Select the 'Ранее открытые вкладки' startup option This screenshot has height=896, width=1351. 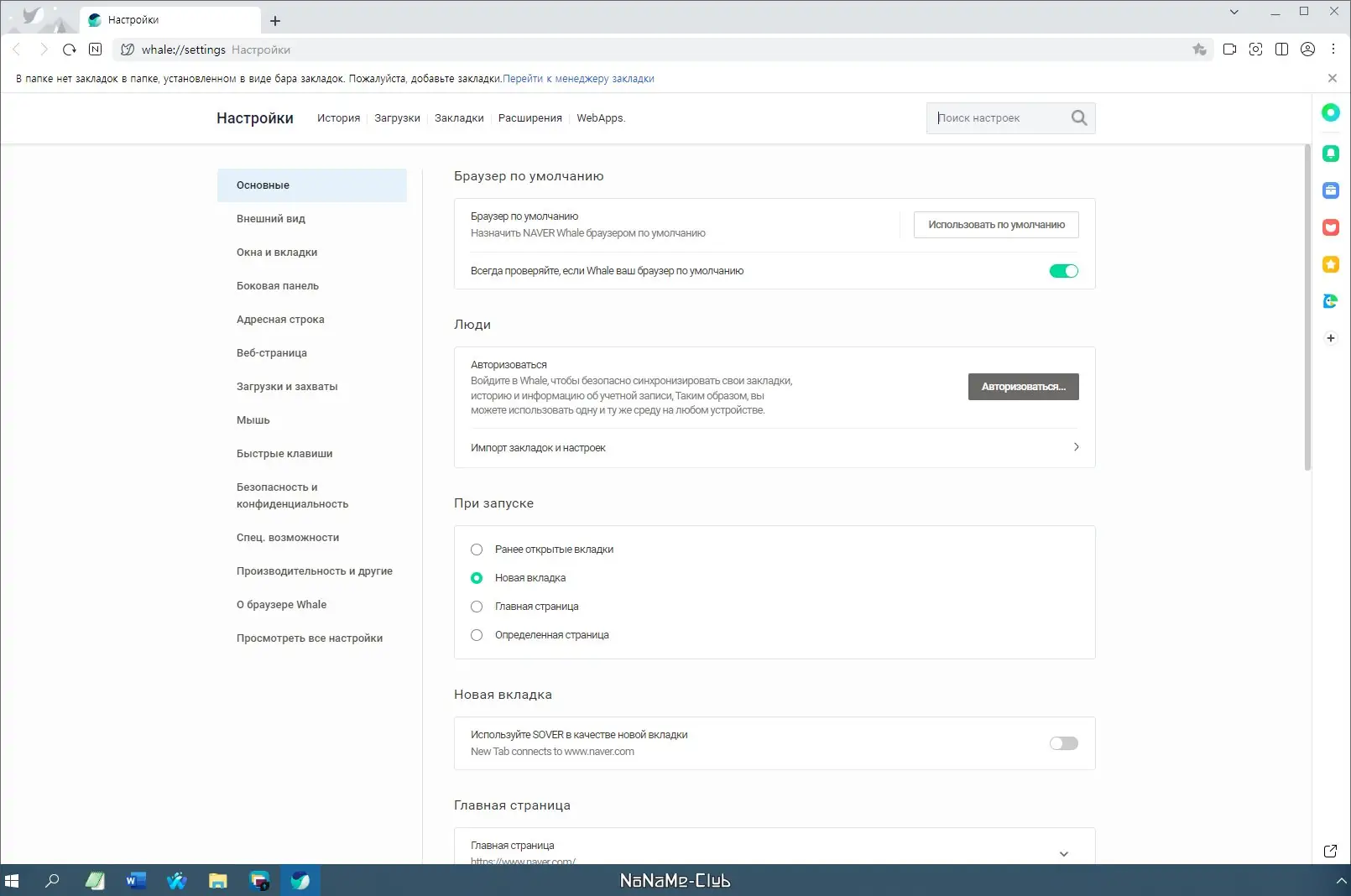tap(477, 550)
